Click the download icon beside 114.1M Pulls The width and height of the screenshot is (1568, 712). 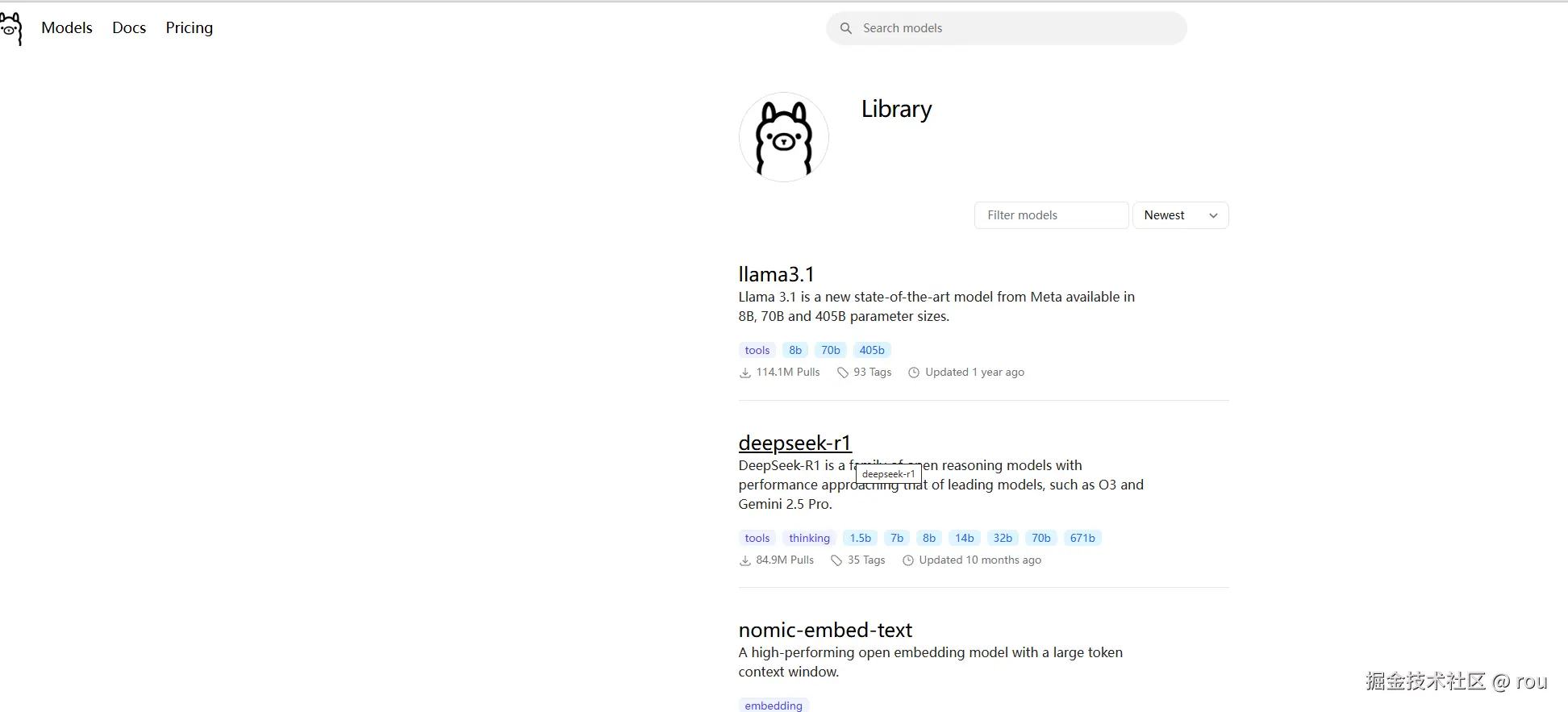point(745,373)
